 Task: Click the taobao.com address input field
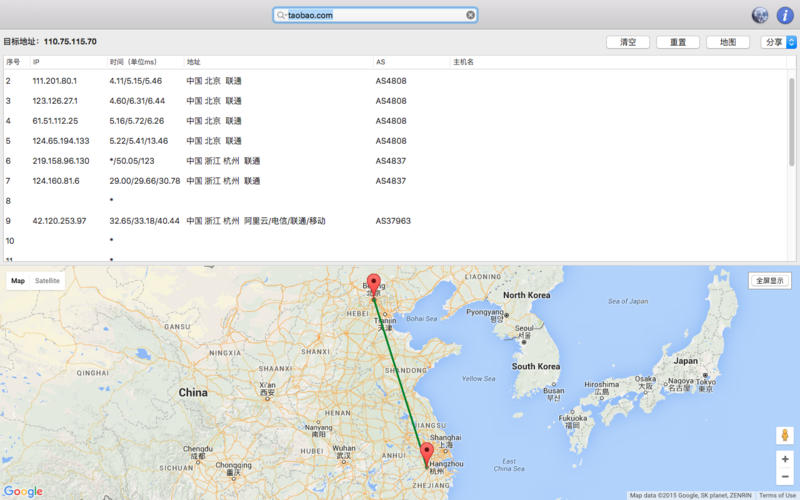coord(375,15)
